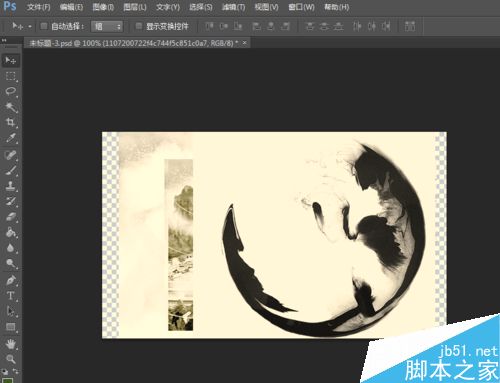The image size is (500, 383).
Task: Select the Healing Brush tool
Action: [x=11, y=155]
